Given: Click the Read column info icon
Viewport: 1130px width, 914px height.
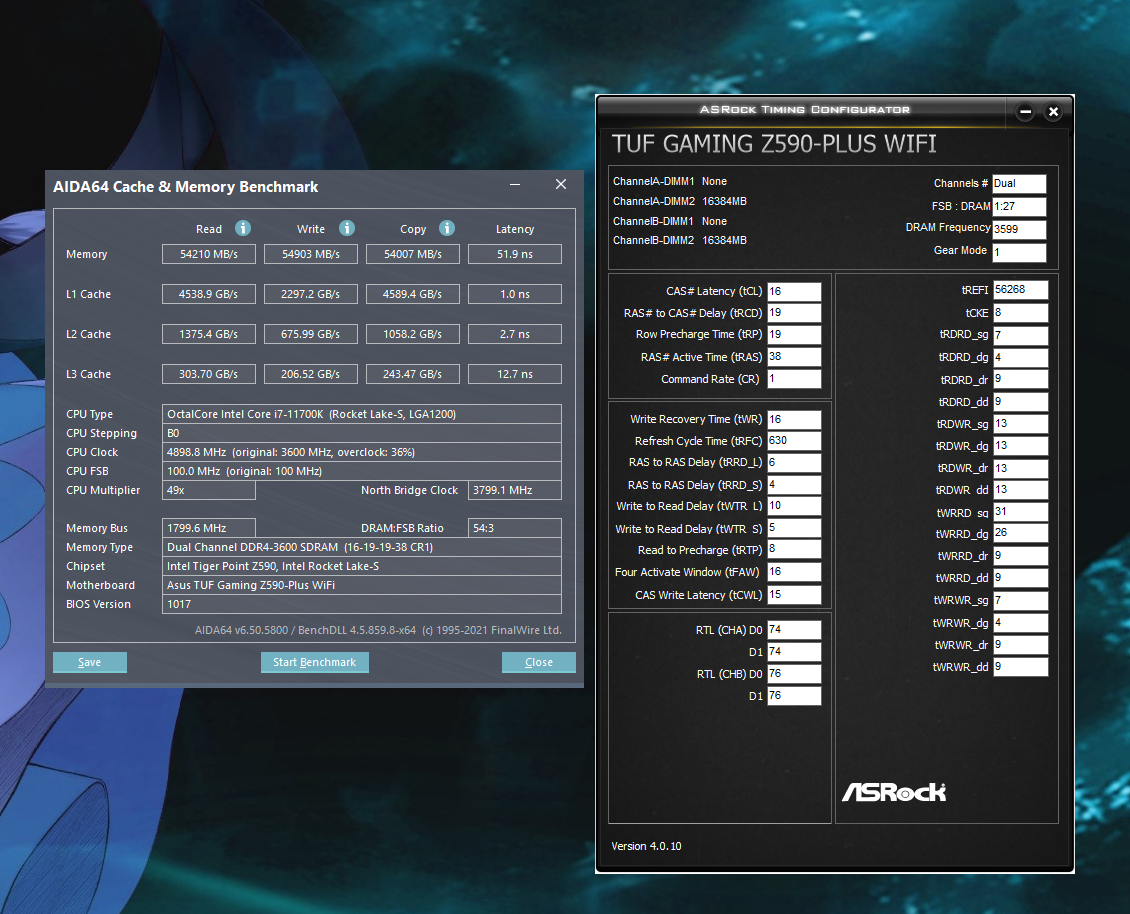Looking at the screenshot, I should point(243,228).
